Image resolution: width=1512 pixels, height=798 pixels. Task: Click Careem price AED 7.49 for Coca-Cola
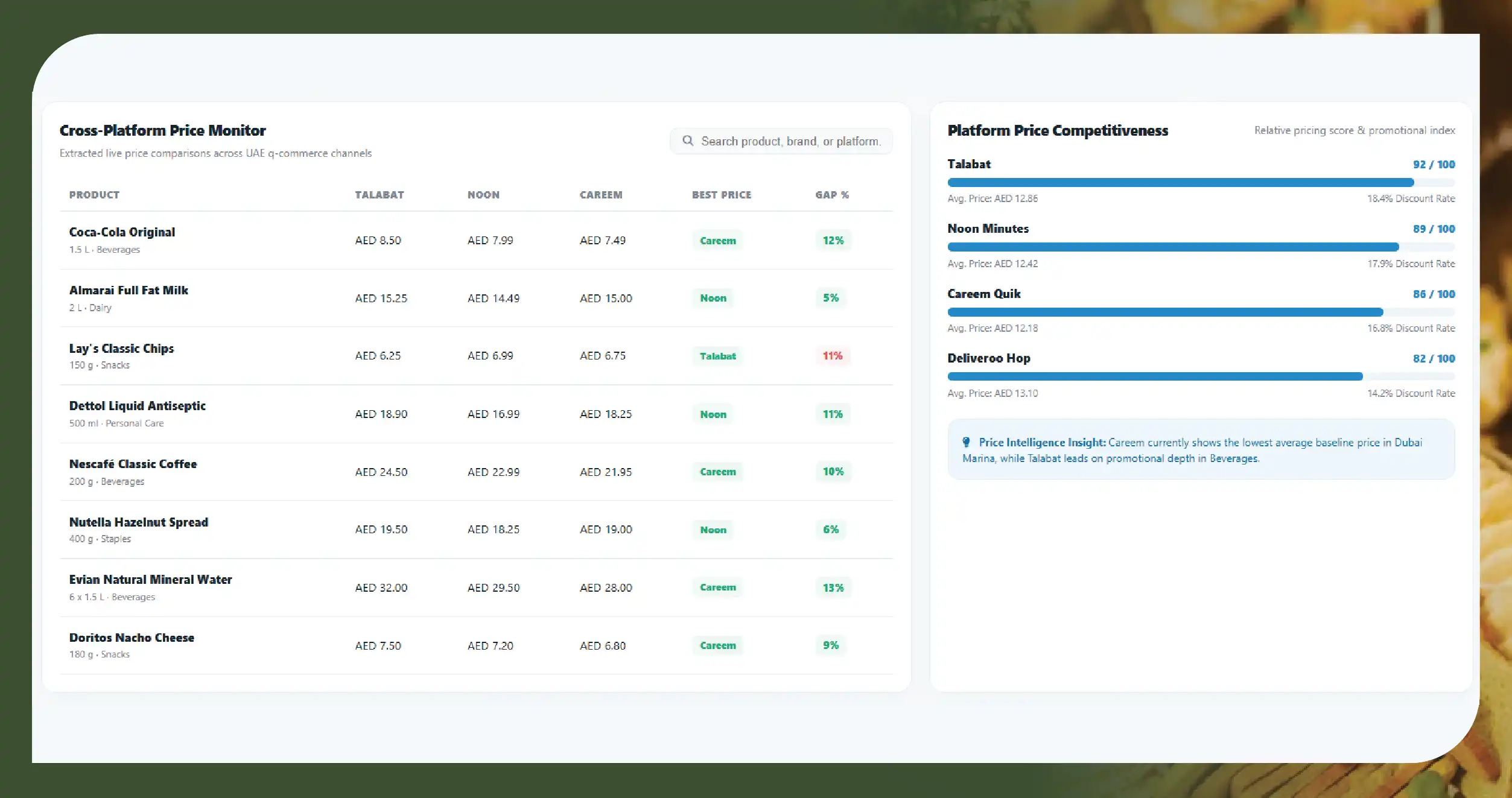(x=603, y=240)
